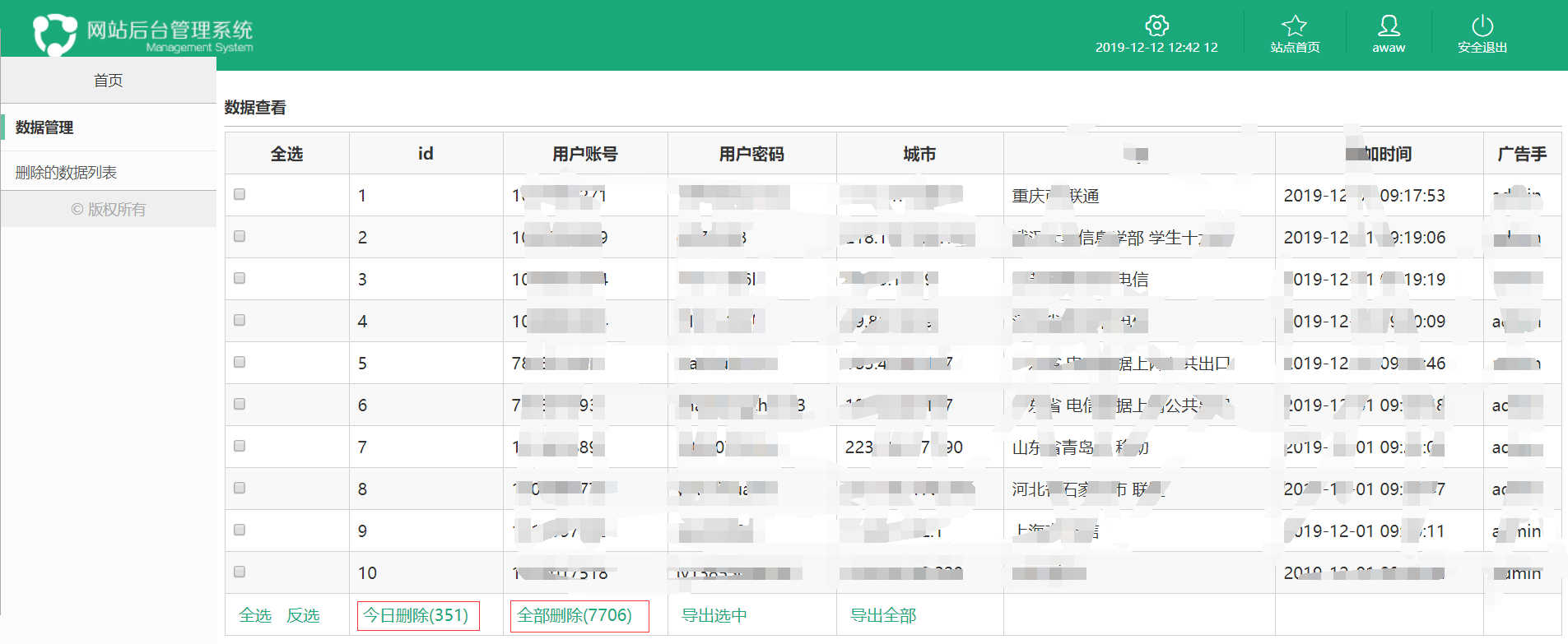Click the management system logo

click(54, 35)
